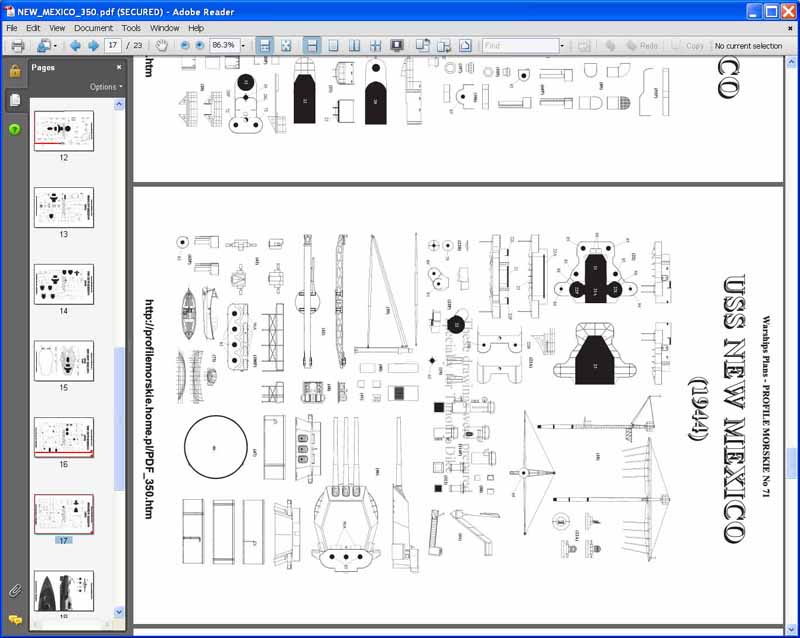The image size is (800, 638).
Task: Close the Pages panel
Action: pos(119,67)
